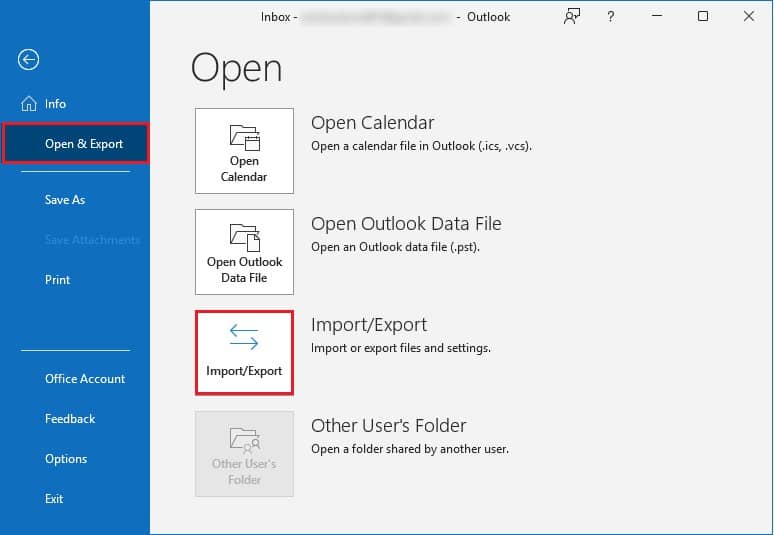Click the Other User's Folder heading
Viewport: 774px width, 535px height.
388,425
